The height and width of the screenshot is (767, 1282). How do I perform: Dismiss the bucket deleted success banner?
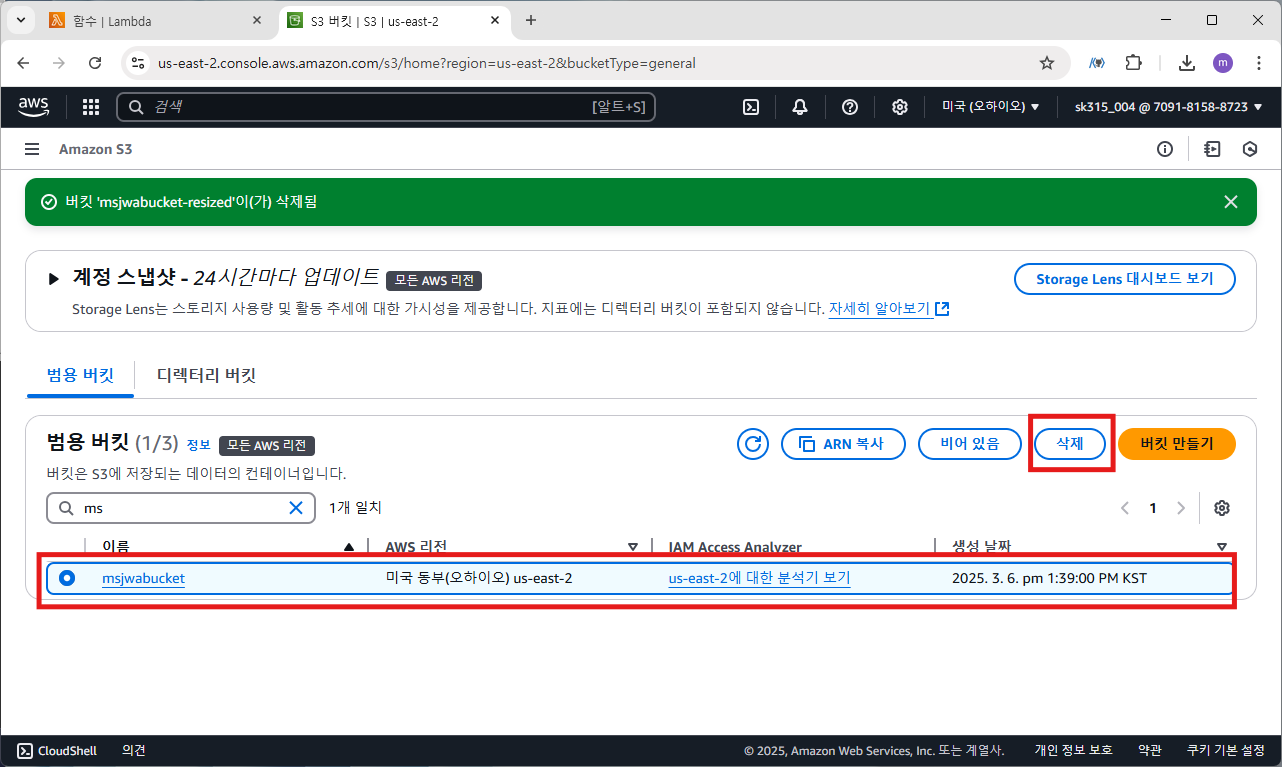point(1231,202)
